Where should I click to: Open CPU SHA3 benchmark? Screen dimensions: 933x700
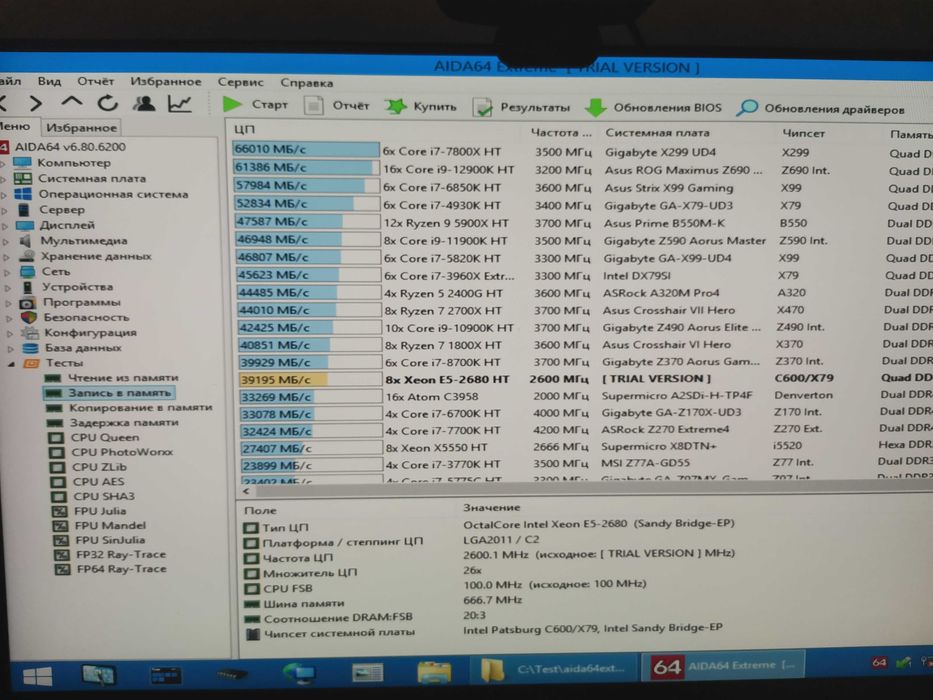click(x=104, y=496)
